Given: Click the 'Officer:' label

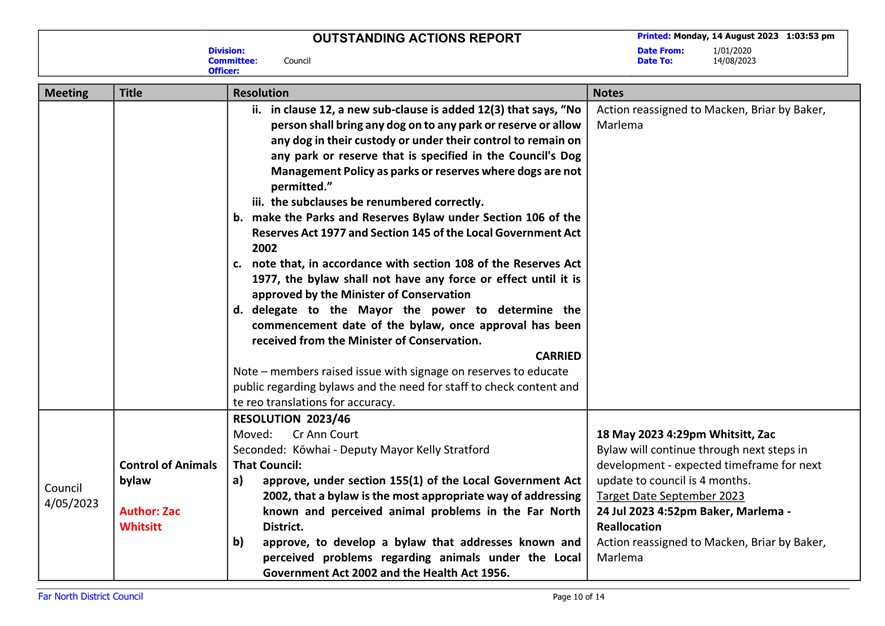Looking at the screenshot, I should [224, 71].
